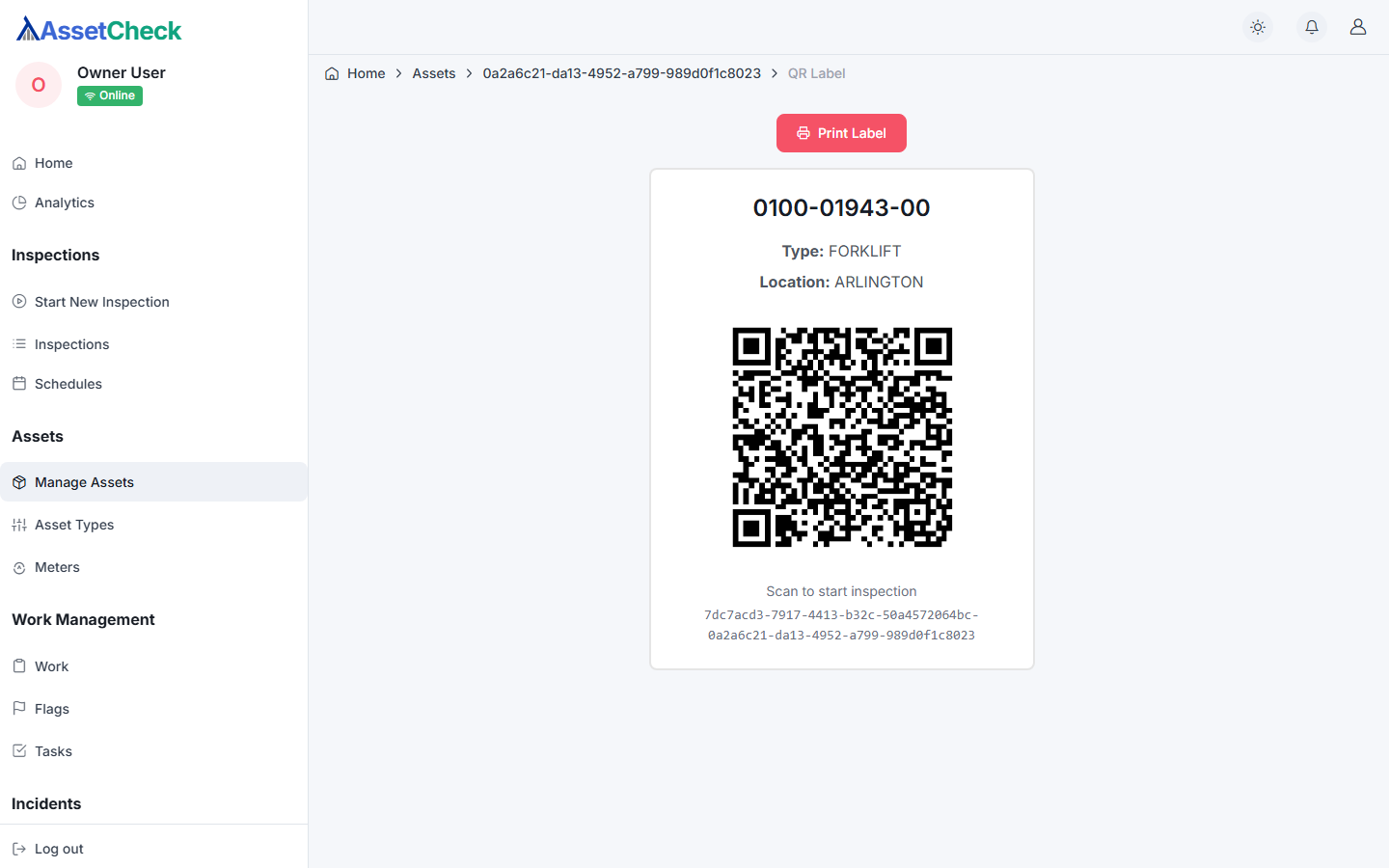Click the Manage Assets cube icon
Image resolution: width=1389 pixels, height=868 pixels.
tap(19, 482)
